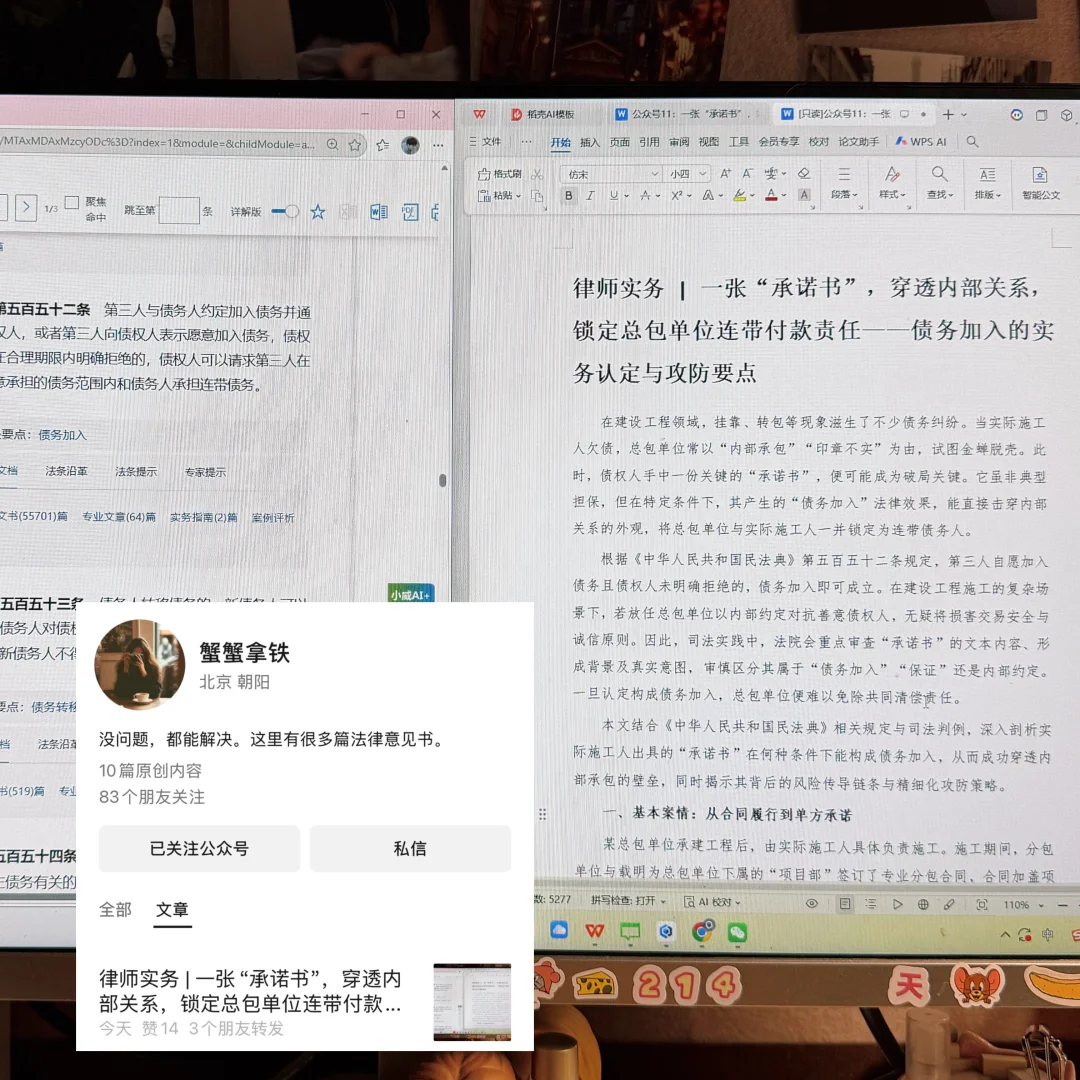
Task: Click the Character Shading A icon
Action: pos(804,196)
